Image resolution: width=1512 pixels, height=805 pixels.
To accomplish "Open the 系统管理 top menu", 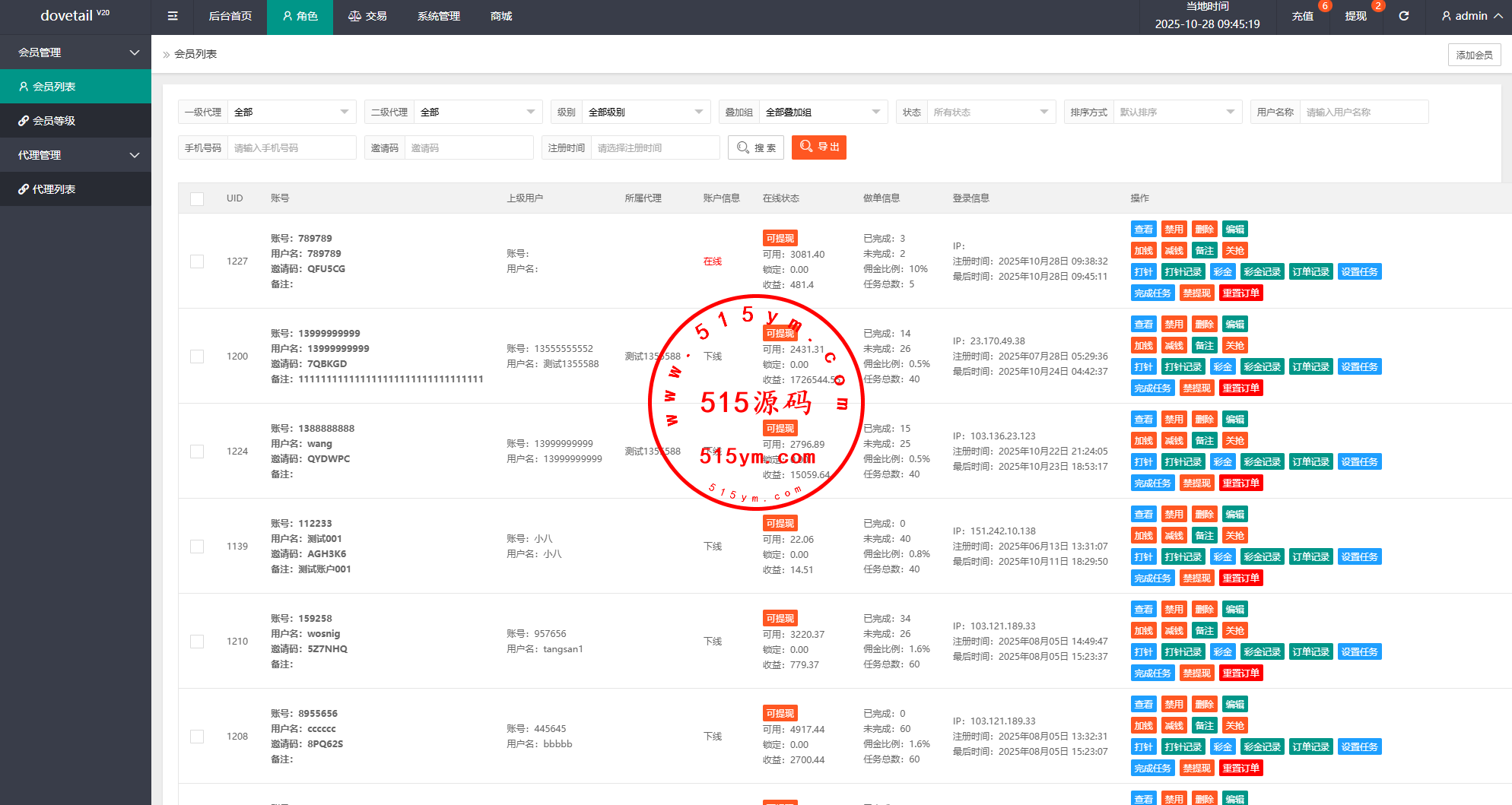I will pyautogui.click(x=438, y=16).
